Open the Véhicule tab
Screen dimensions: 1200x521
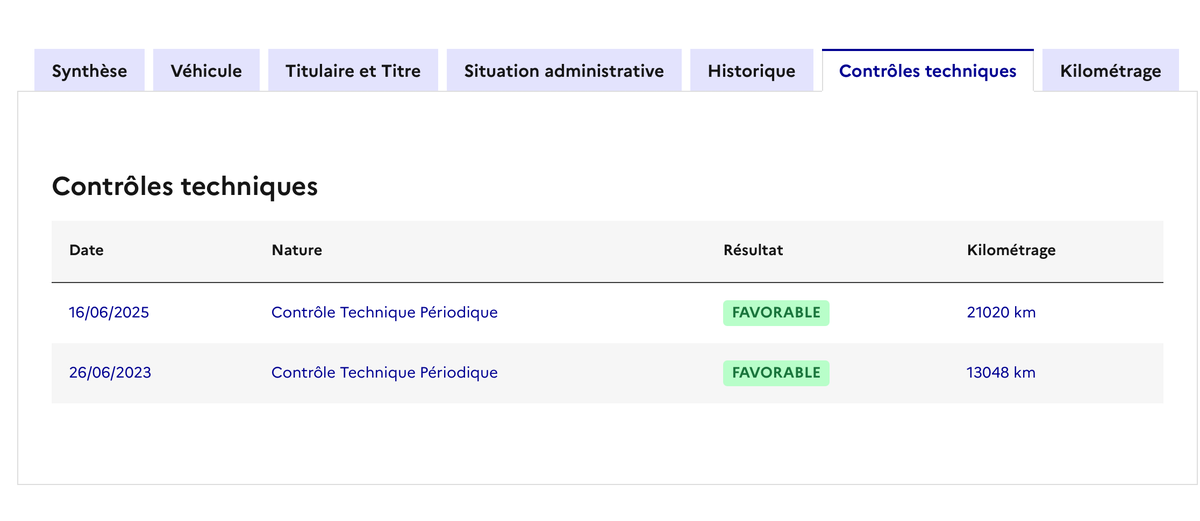point(206,71)
